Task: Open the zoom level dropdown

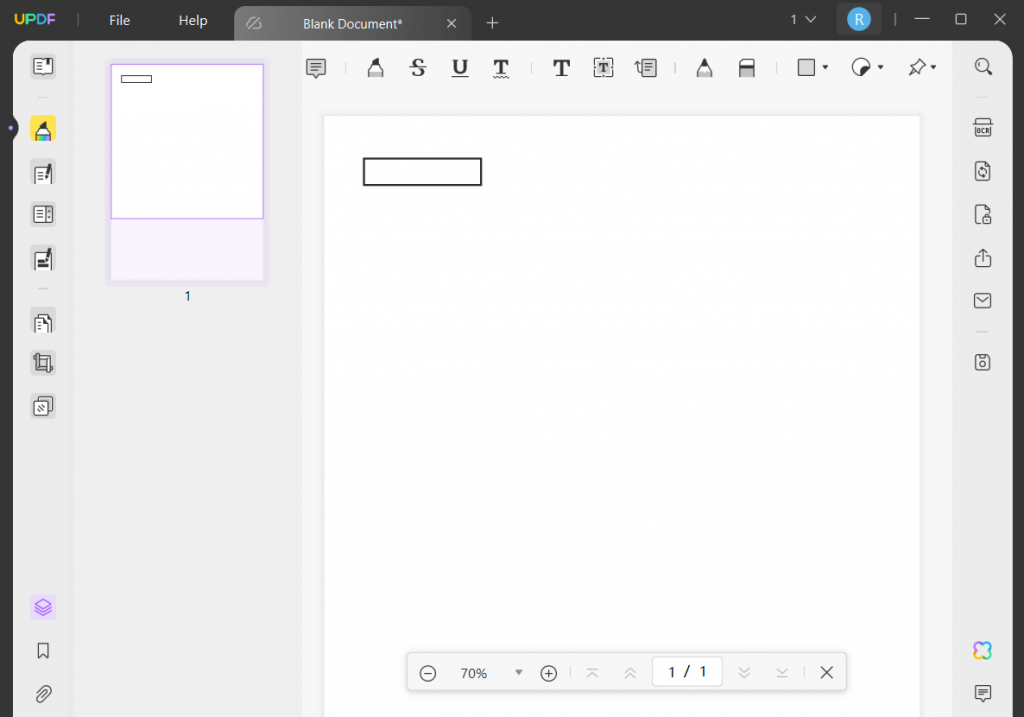Action: (518, 672)
